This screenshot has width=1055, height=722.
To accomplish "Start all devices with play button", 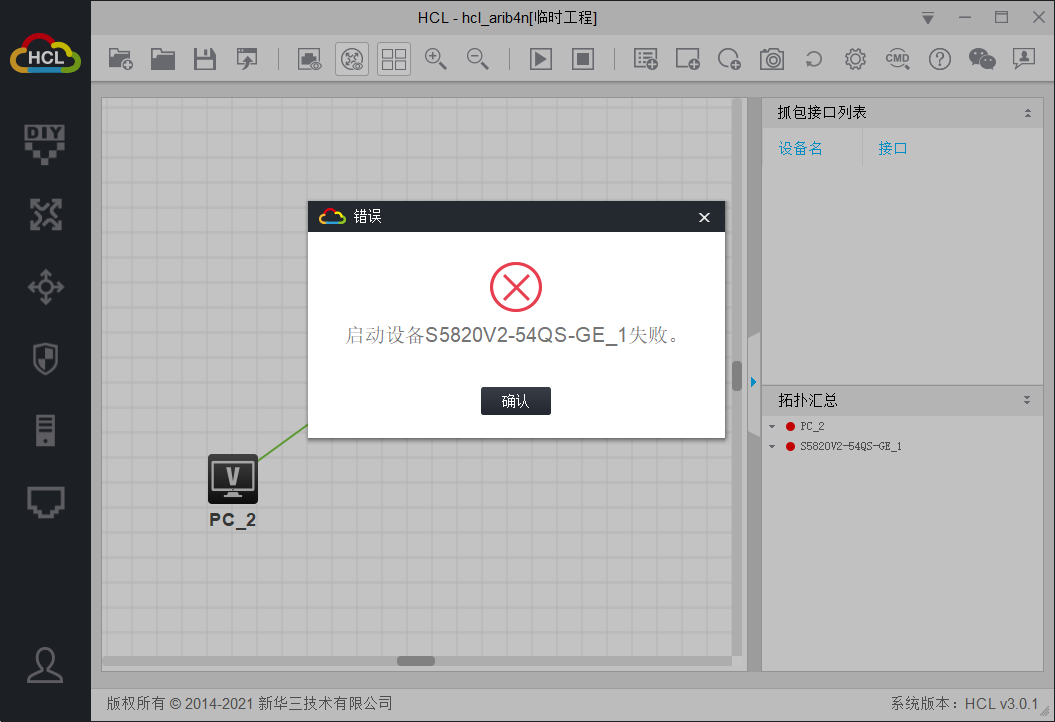I will click(541, 59).
